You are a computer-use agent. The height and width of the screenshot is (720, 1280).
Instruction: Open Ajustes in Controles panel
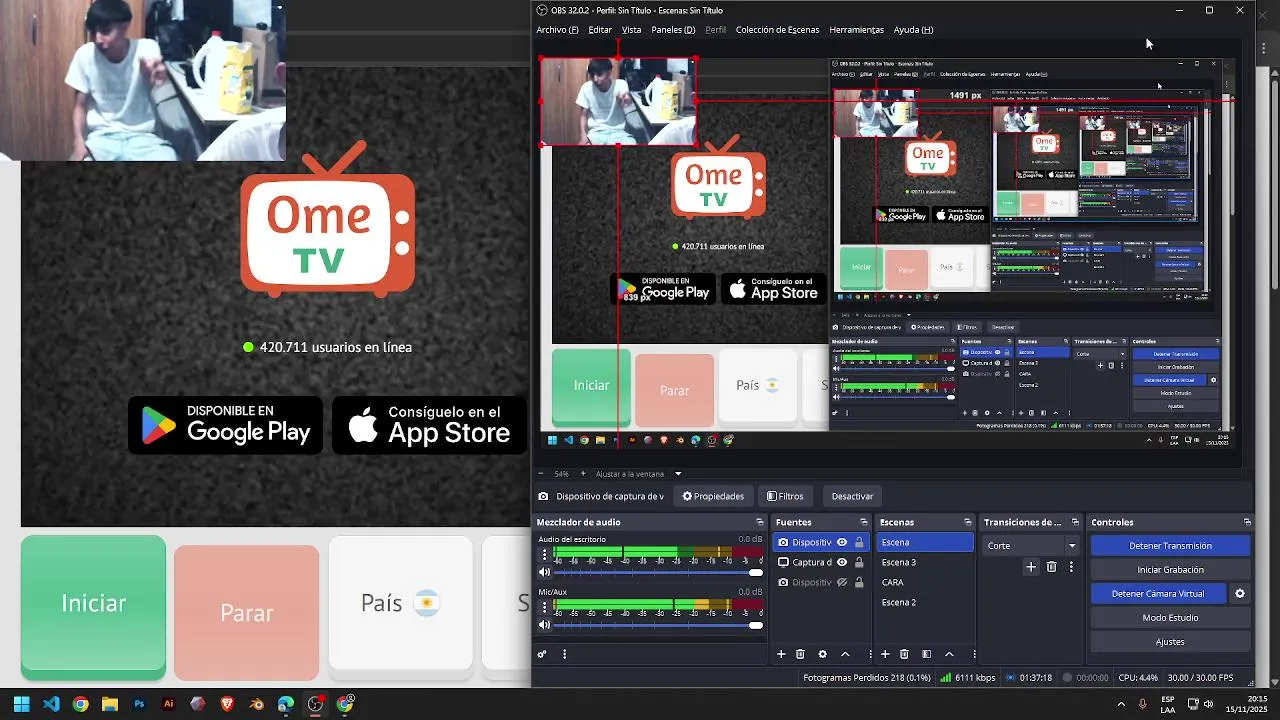click(1170, 642)
